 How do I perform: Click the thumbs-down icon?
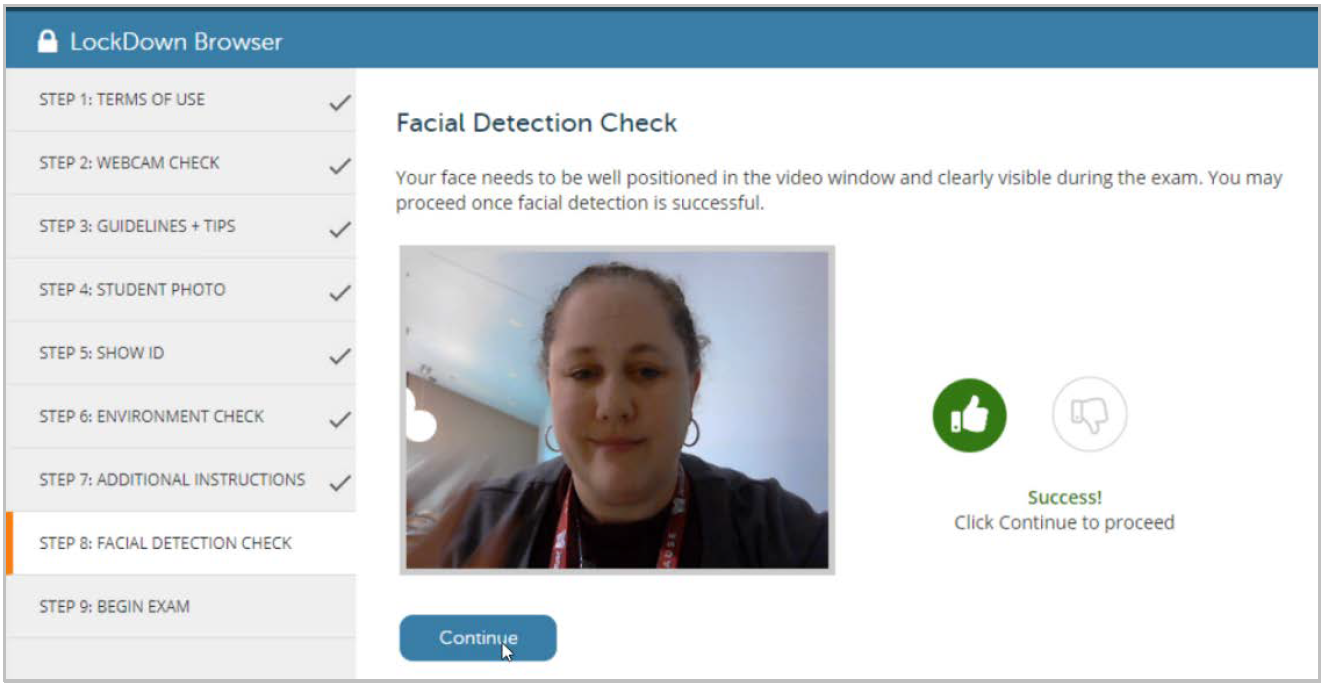(x=1089, y=414)
